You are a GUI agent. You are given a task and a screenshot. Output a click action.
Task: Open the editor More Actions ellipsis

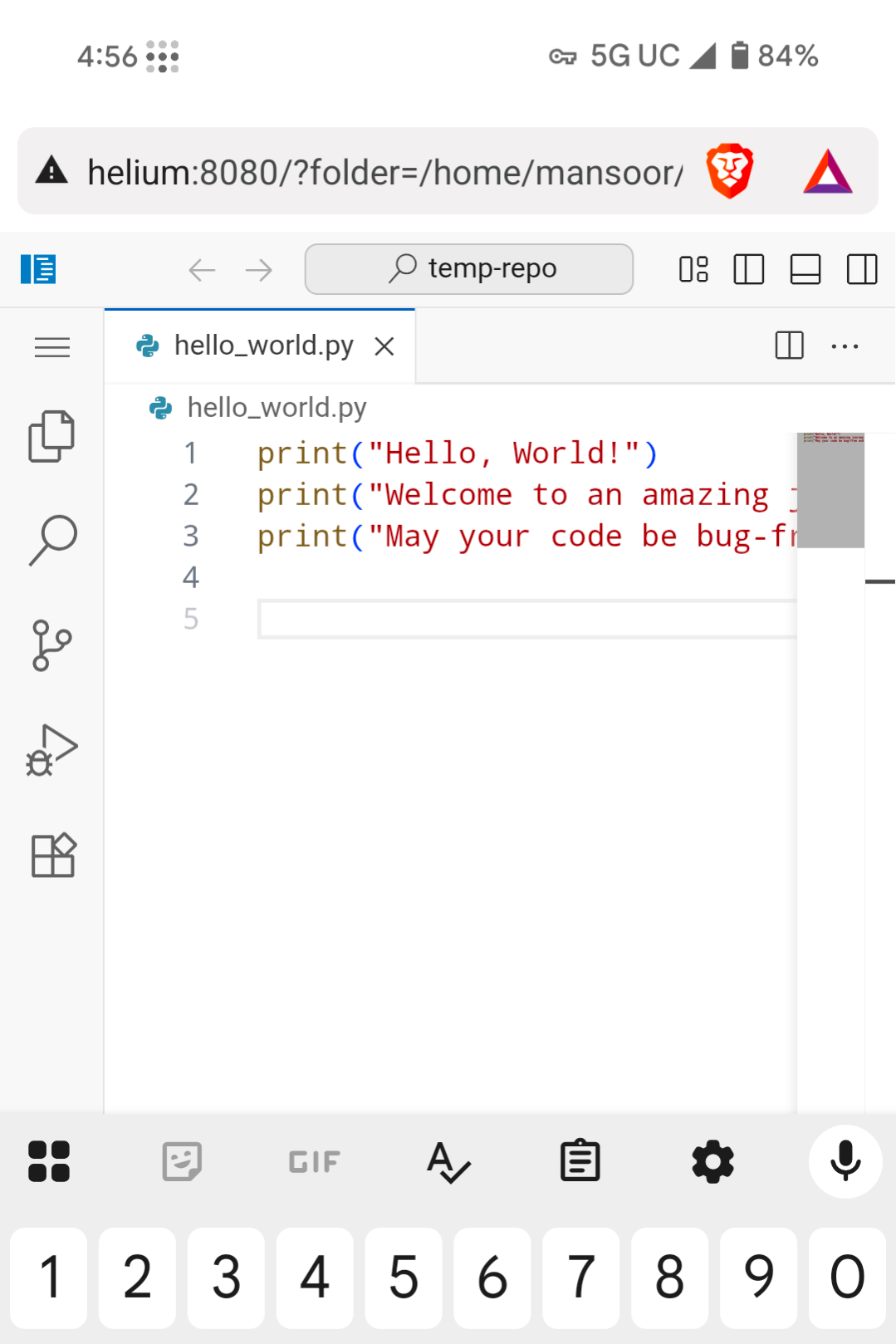pyautogui.click(x=845, y=346)
